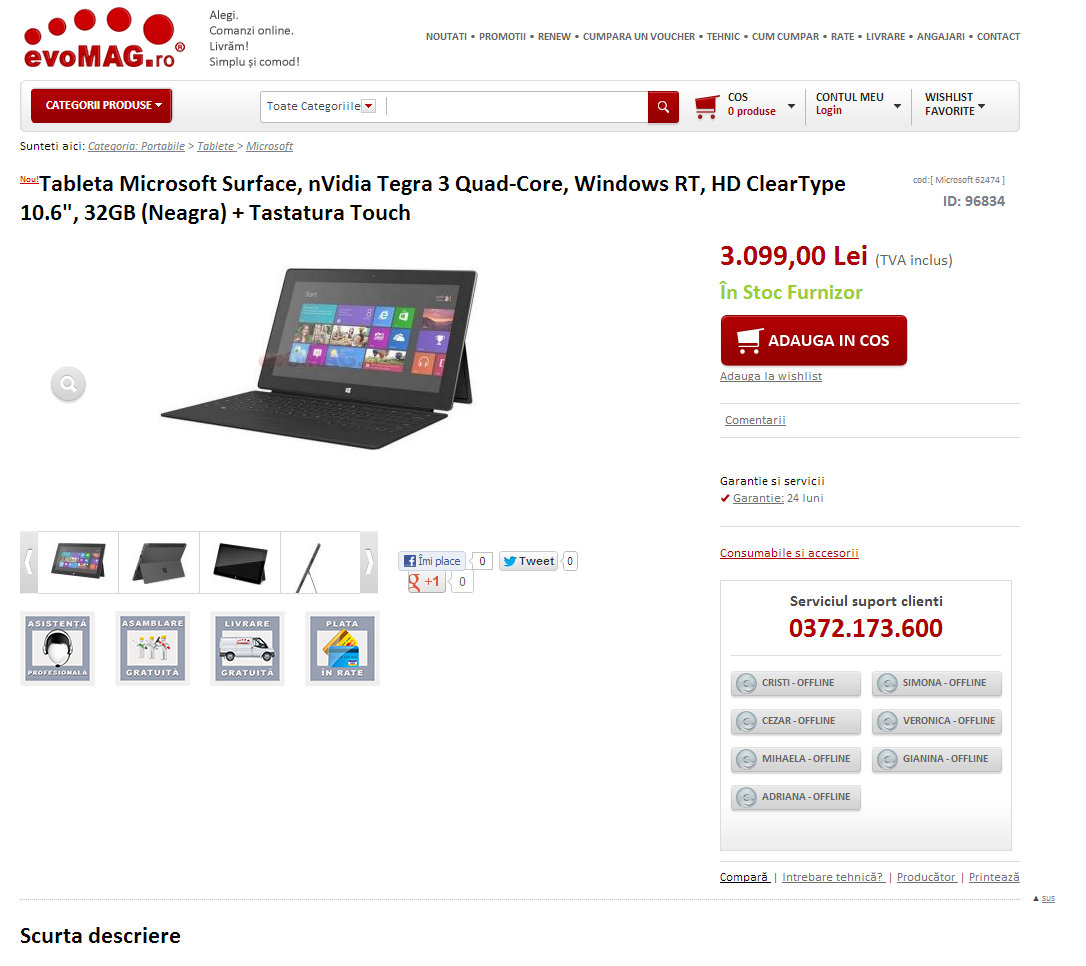The height and width of the screenshot is (966, 1086).
Task: Click the Asistenta Profesionala badge
Action: 57,648
